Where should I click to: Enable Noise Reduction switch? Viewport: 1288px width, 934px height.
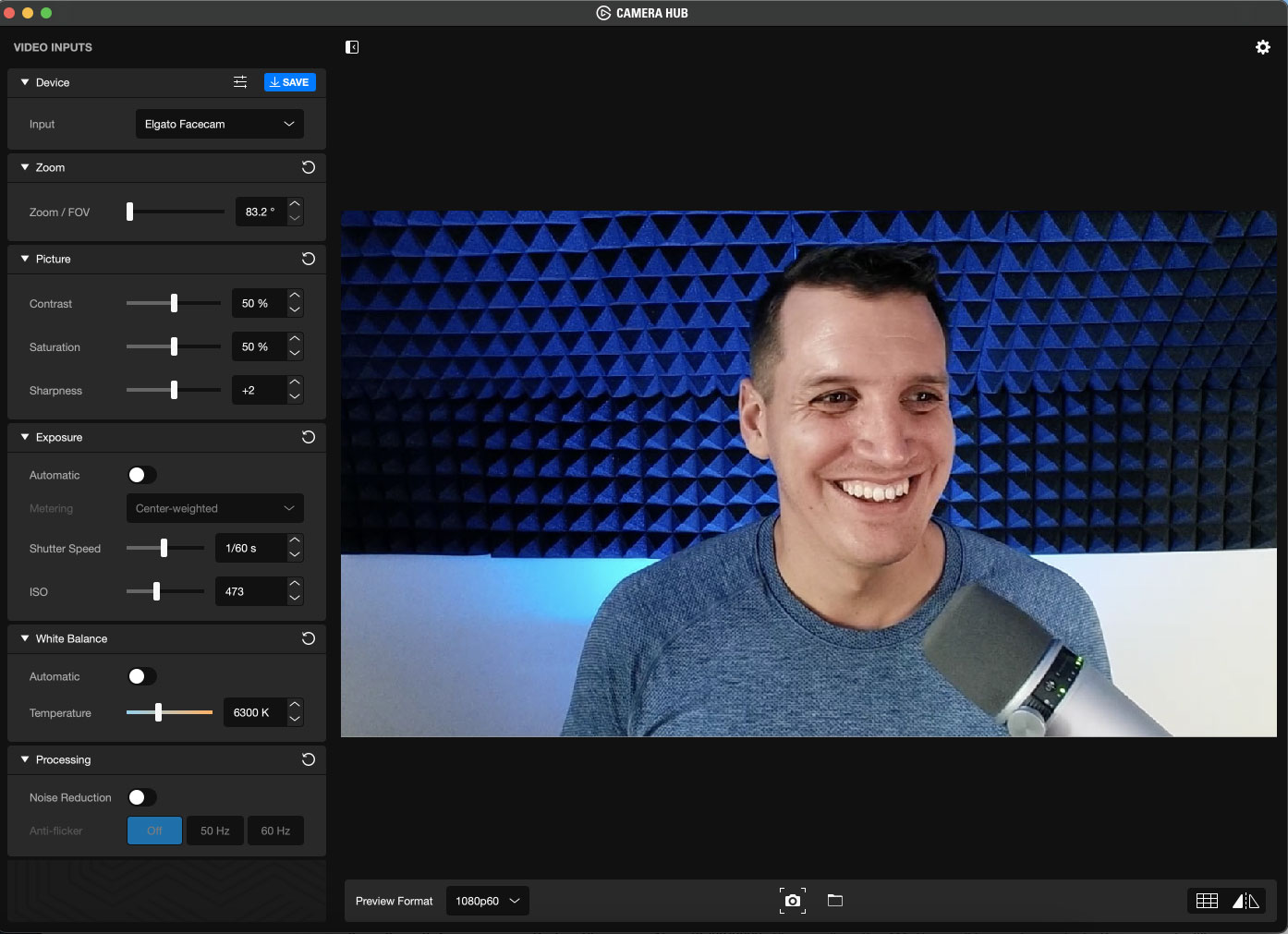(x=142, y=797)
